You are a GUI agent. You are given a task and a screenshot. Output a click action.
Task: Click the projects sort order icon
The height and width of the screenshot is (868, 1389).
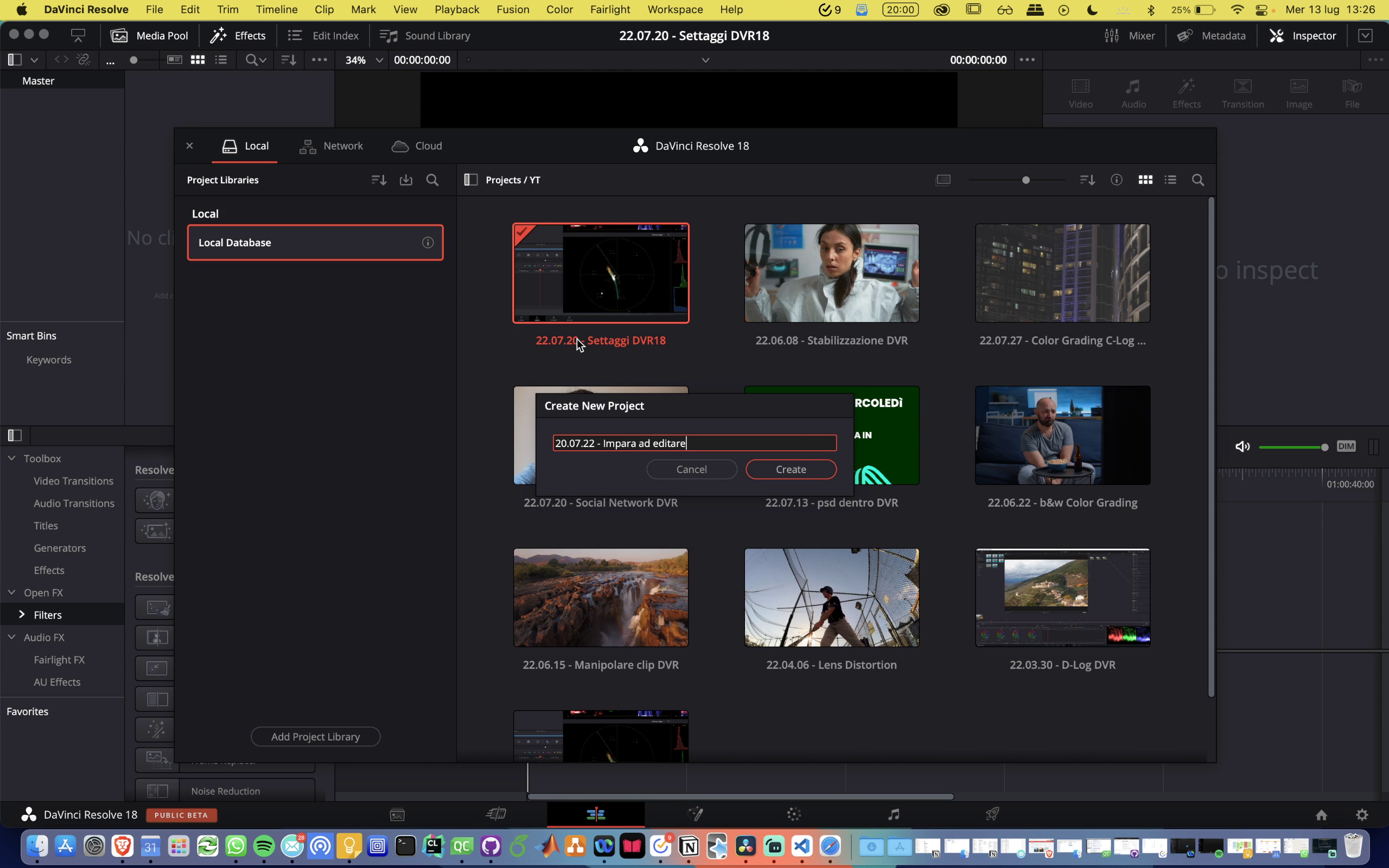point(1088,180)
